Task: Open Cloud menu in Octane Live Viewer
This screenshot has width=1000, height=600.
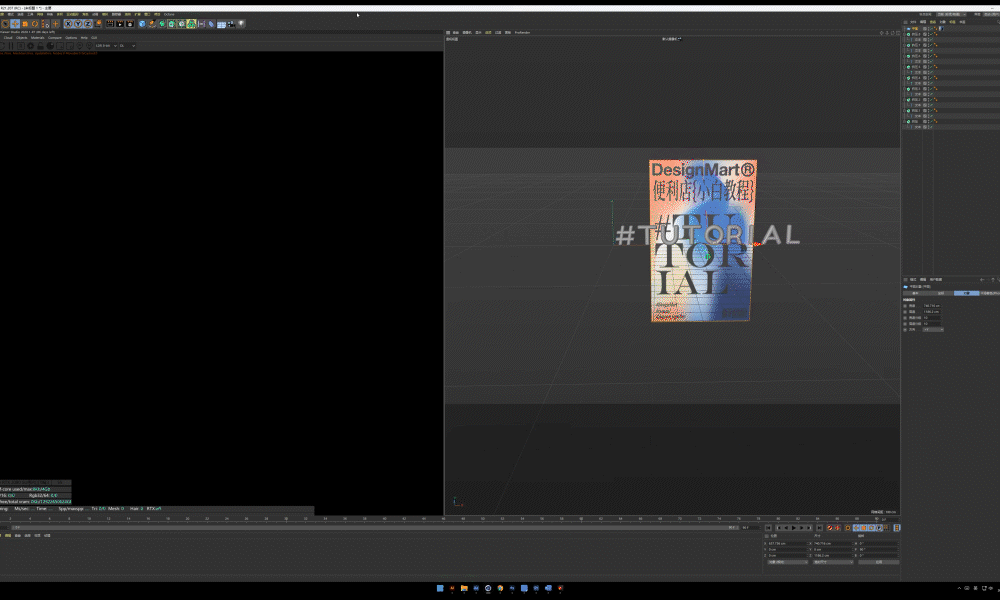Action: 8,38
